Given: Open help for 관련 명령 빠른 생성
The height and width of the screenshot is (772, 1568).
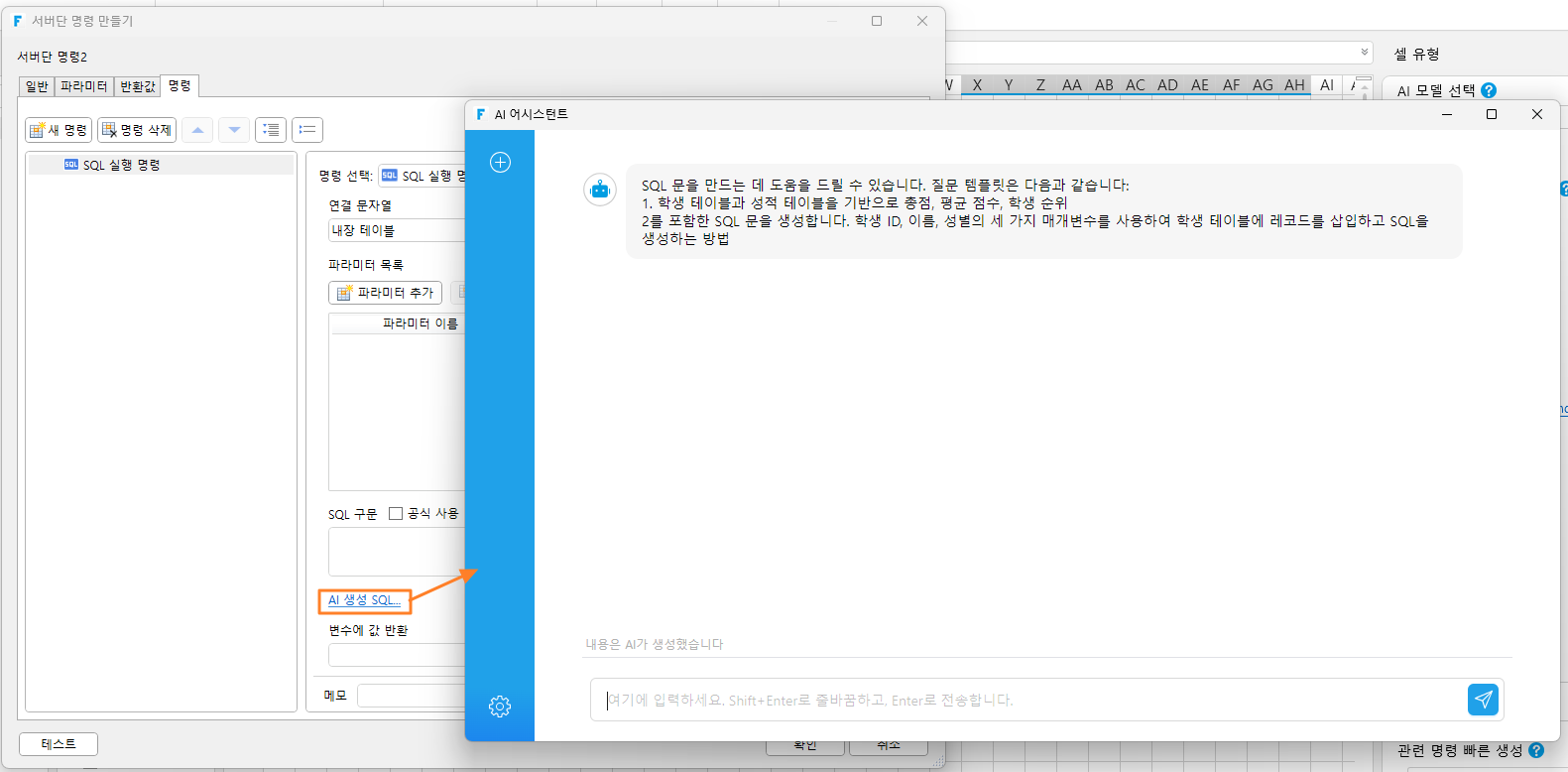Looking at the screenshot, I should [x=1536, y=750].
